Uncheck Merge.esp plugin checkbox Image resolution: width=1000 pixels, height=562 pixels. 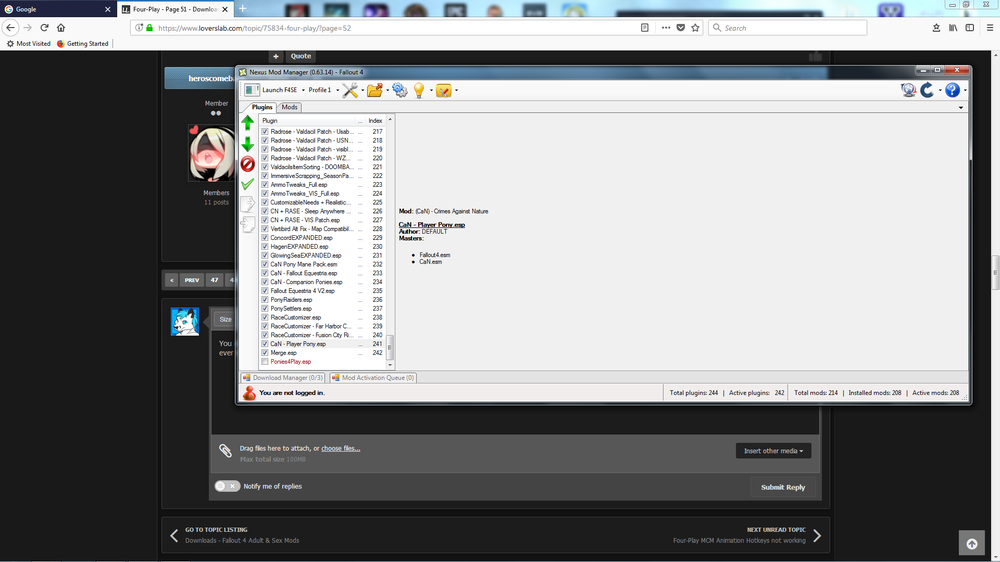pos(265,353)
